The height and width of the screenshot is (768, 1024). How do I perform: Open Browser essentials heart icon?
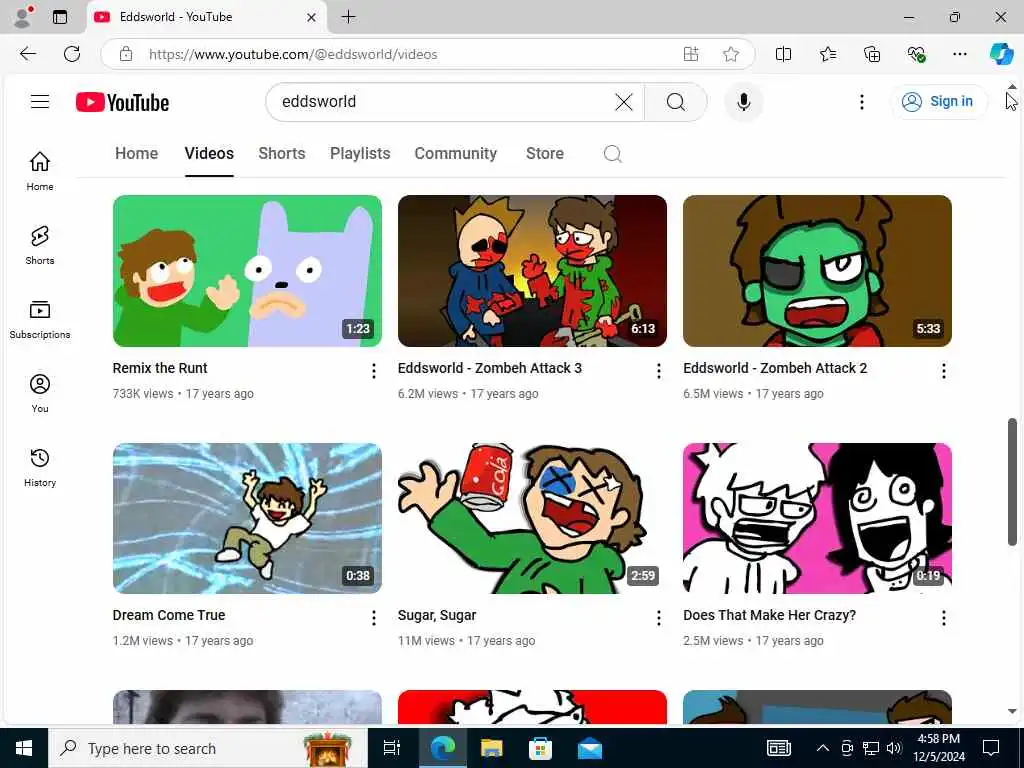click(916, 54)
